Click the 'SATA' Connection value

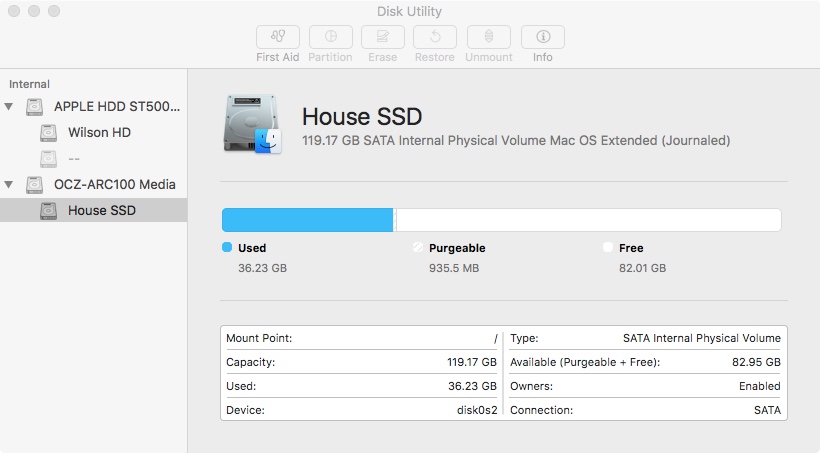pos(767,410)
